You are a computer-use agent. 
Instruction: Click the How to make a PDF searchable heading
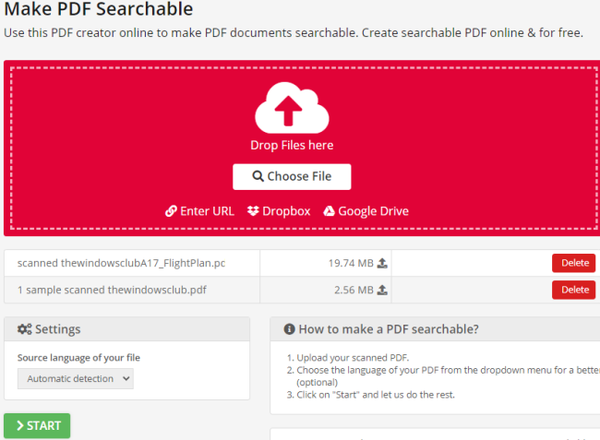(388, 329)
